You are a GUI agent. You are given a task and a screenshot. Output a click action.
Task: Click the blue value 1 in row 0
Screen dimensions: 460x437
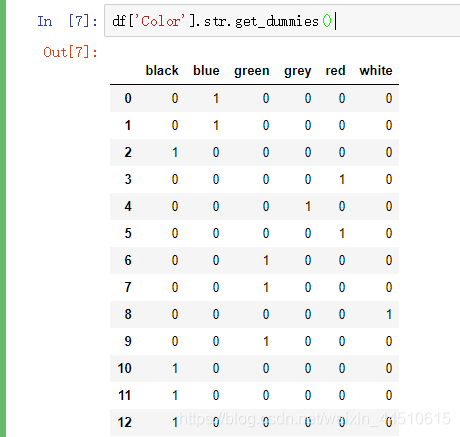216,98
